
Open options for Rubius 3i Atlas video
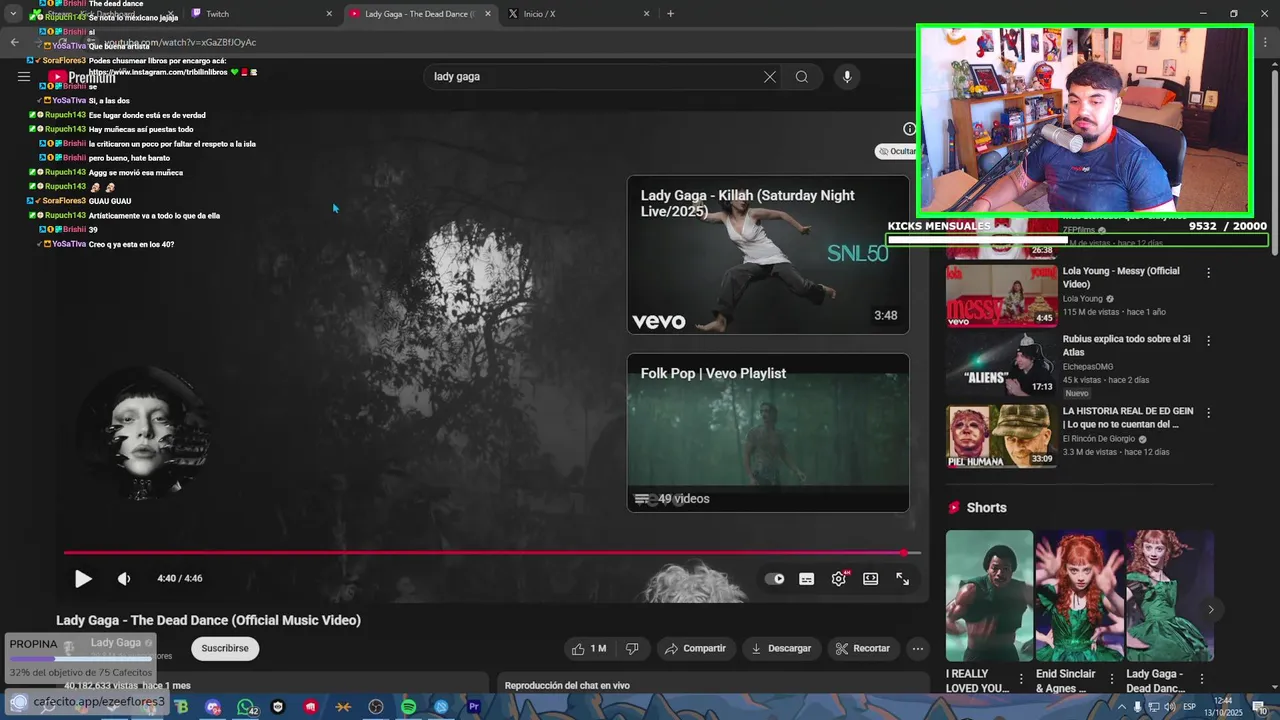(x=1208, y=341)
